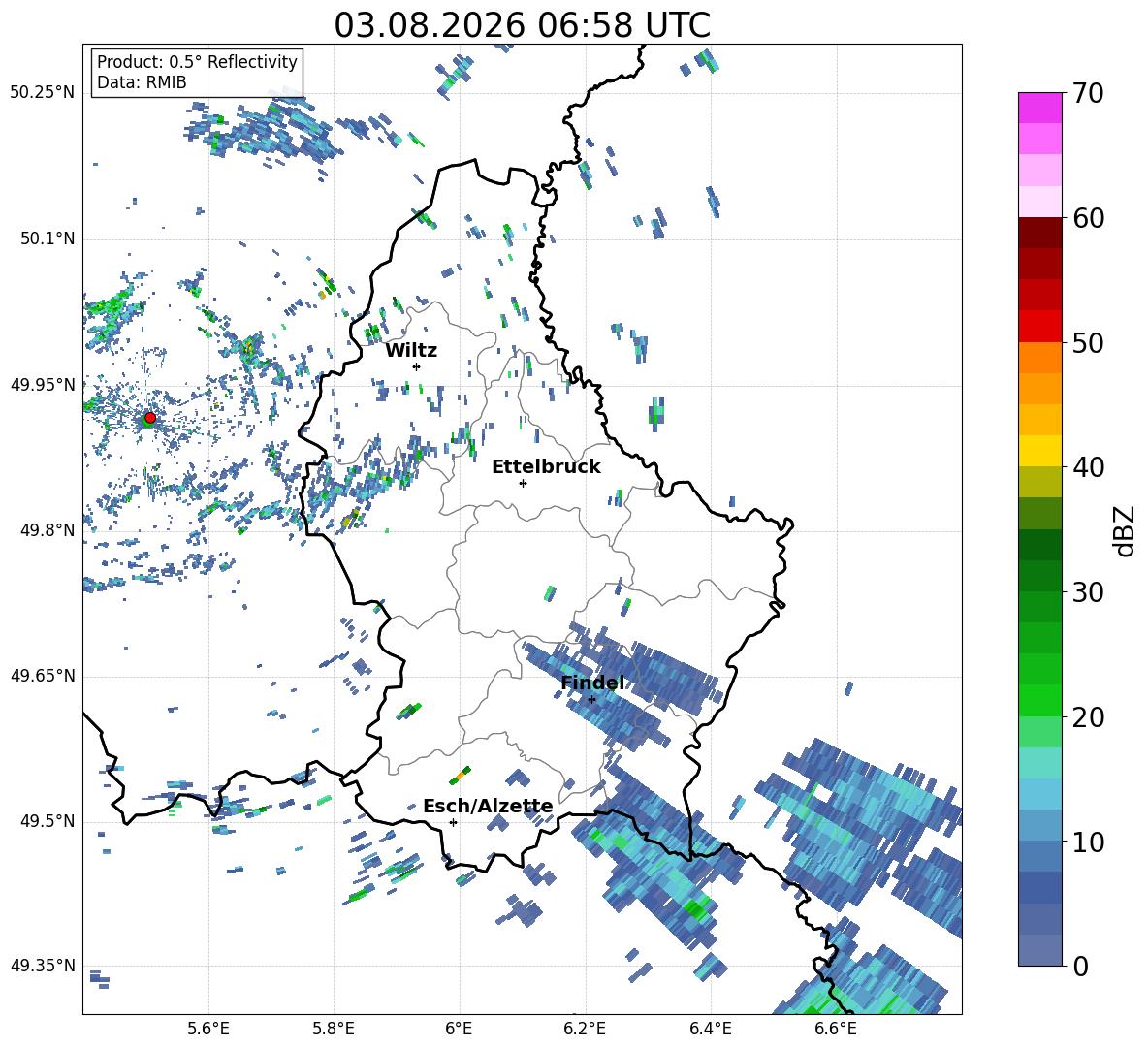Click the 03.08.2026 06:58 UTC title

(x=522, y=25)
